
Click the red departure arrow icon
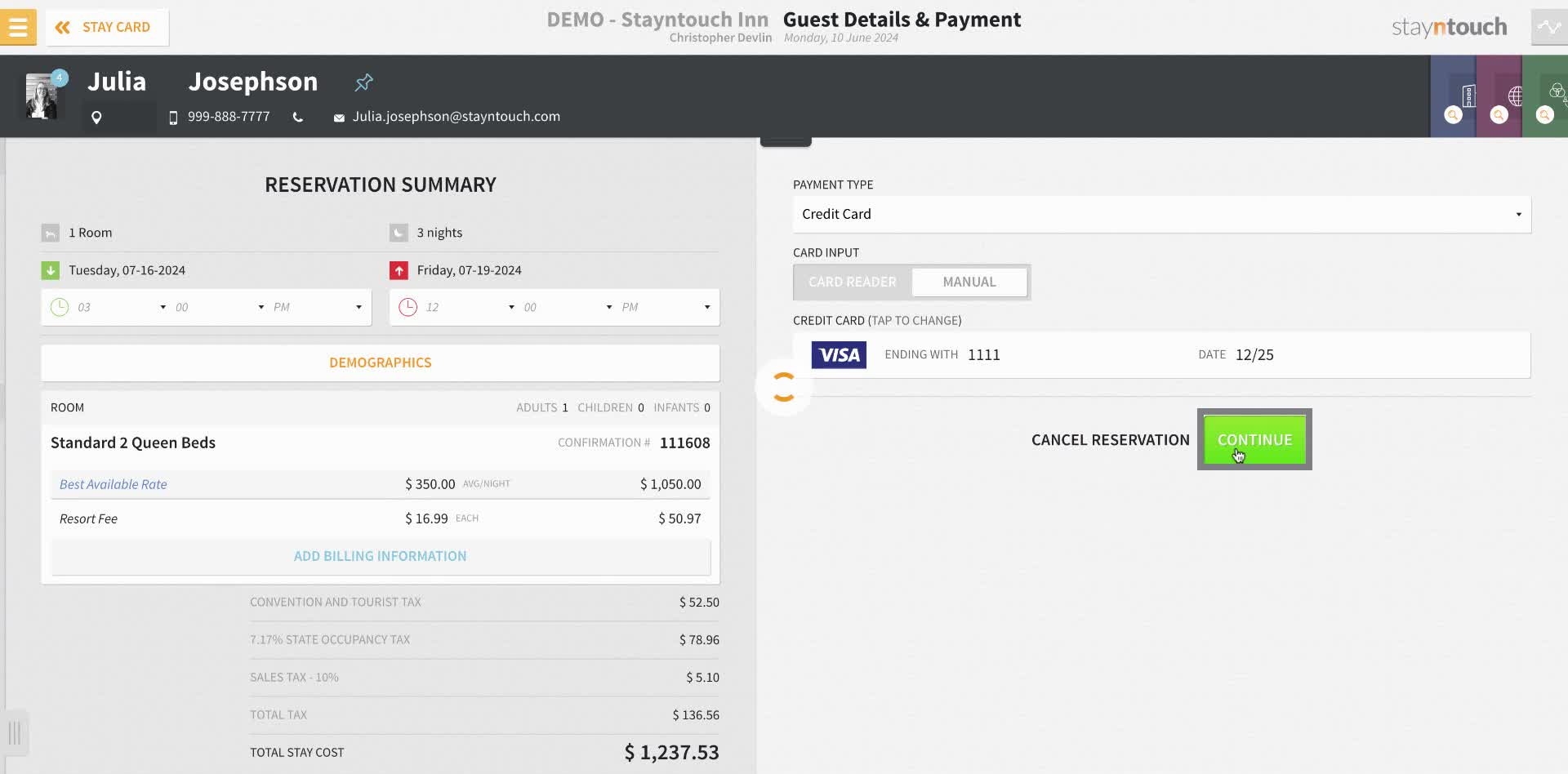399,270
